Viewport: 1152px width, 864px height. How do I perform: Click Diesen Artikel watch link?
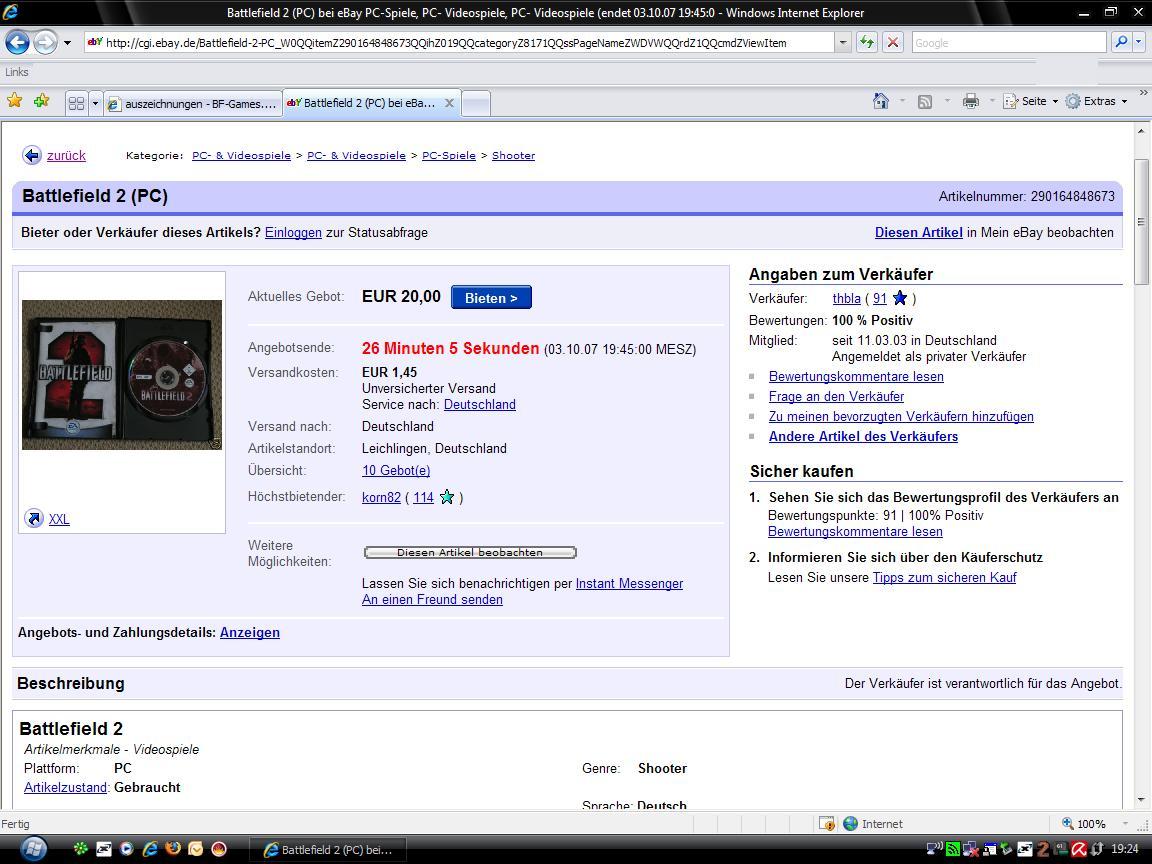point(918,232)
